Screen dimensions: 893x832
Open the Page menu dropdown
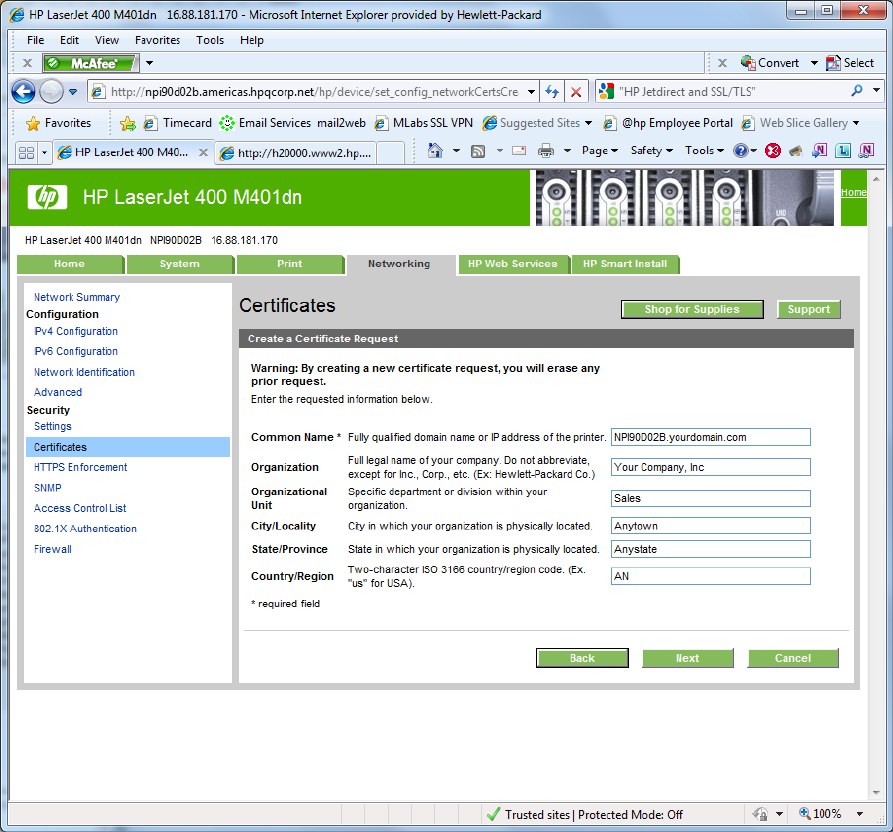tap(600, 151)
